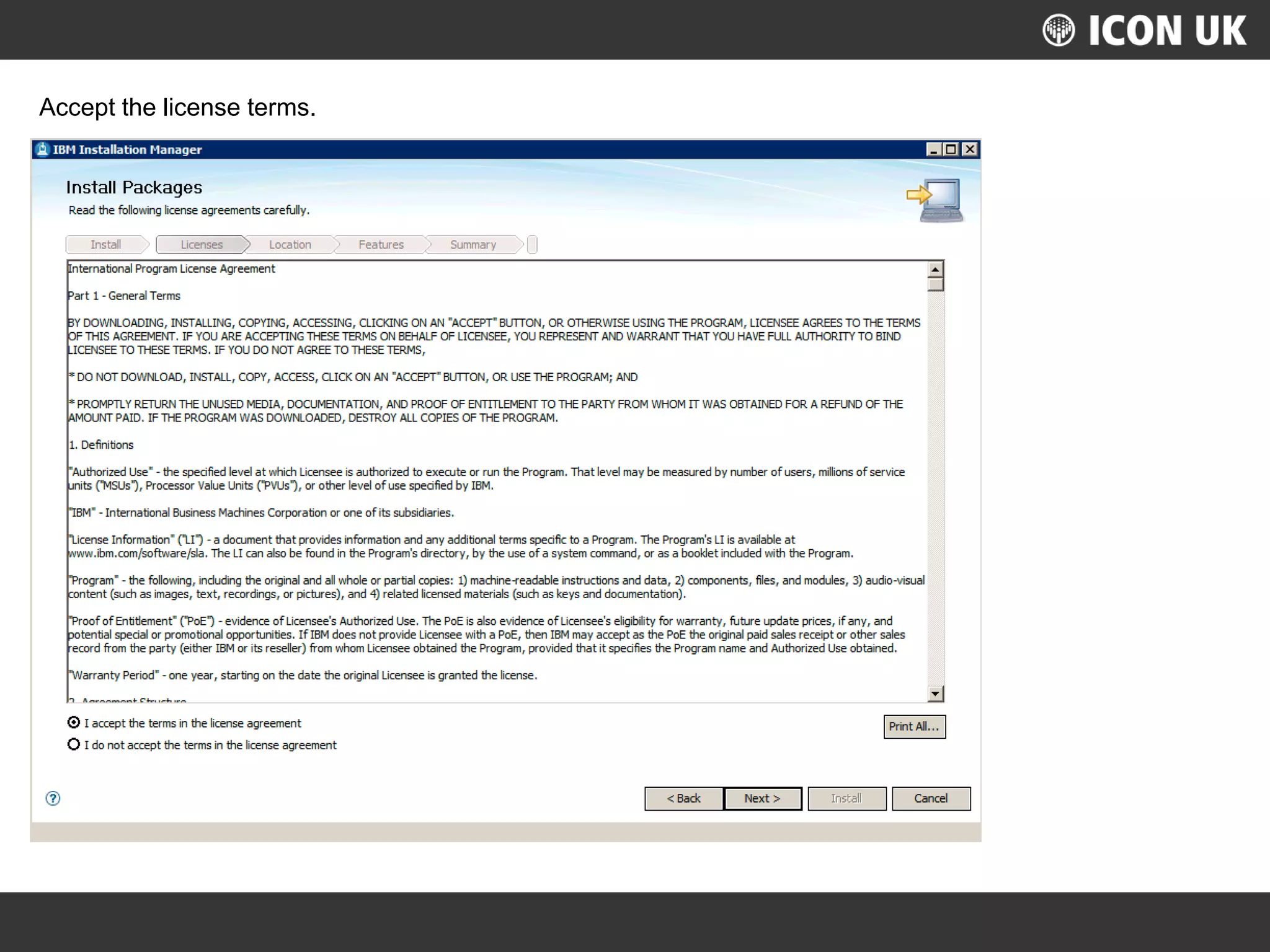This screenshot has height=952, width=1270.
Task: Click the ICON UK logo
Action: (1144, 30)
